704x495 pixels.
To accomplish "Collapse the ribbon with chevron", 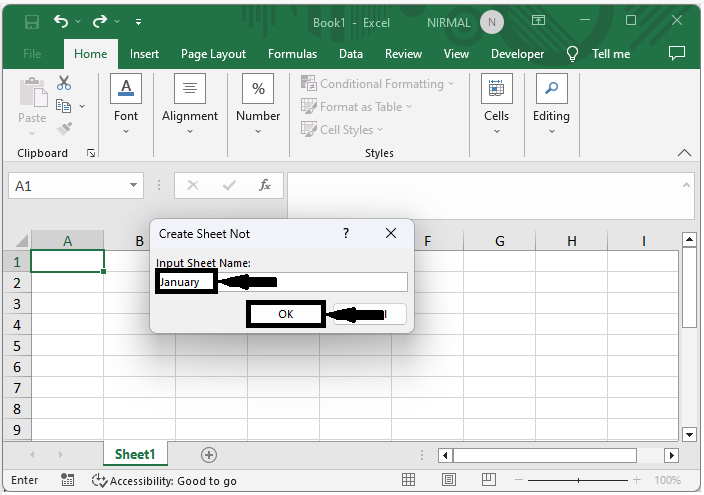I will [x=684, y=153].
